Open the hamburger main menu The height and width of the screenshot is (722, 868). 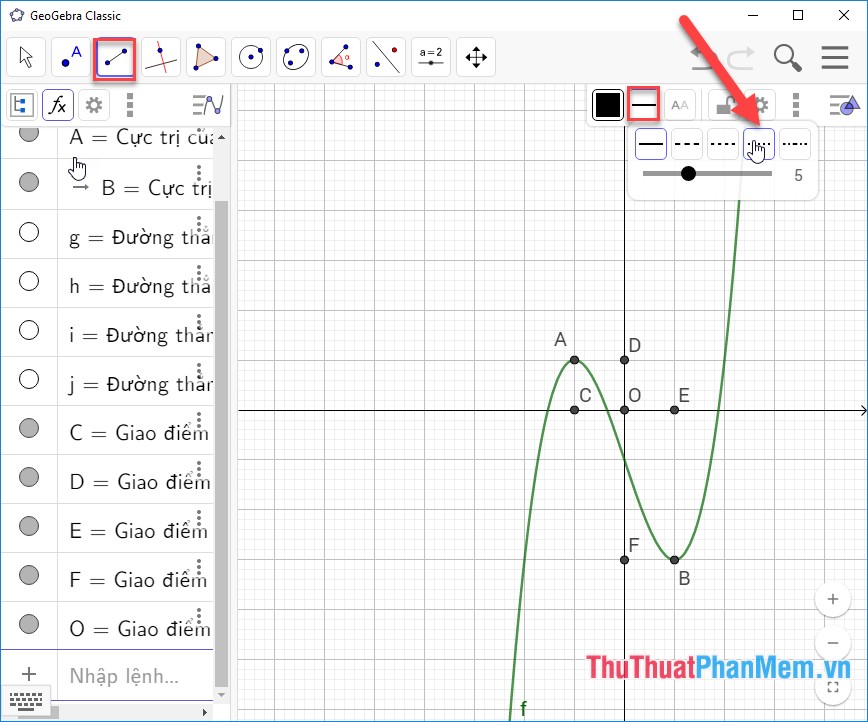835,57
